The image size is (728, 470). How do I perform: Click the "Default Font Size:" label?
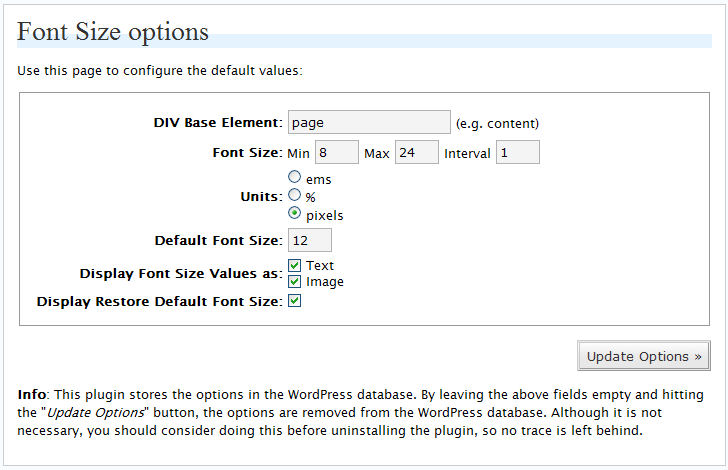[218, 241]
